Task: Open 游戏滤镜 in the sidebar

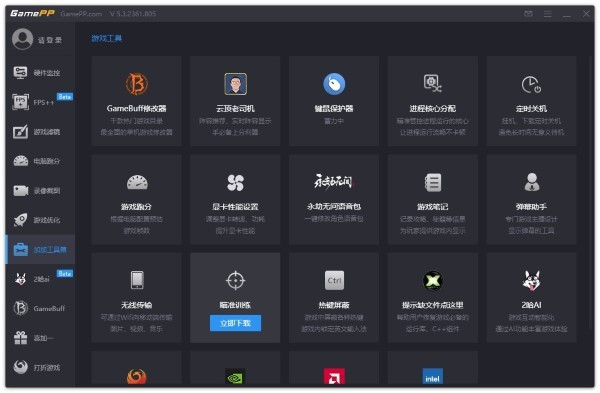Action: [40, 132]
